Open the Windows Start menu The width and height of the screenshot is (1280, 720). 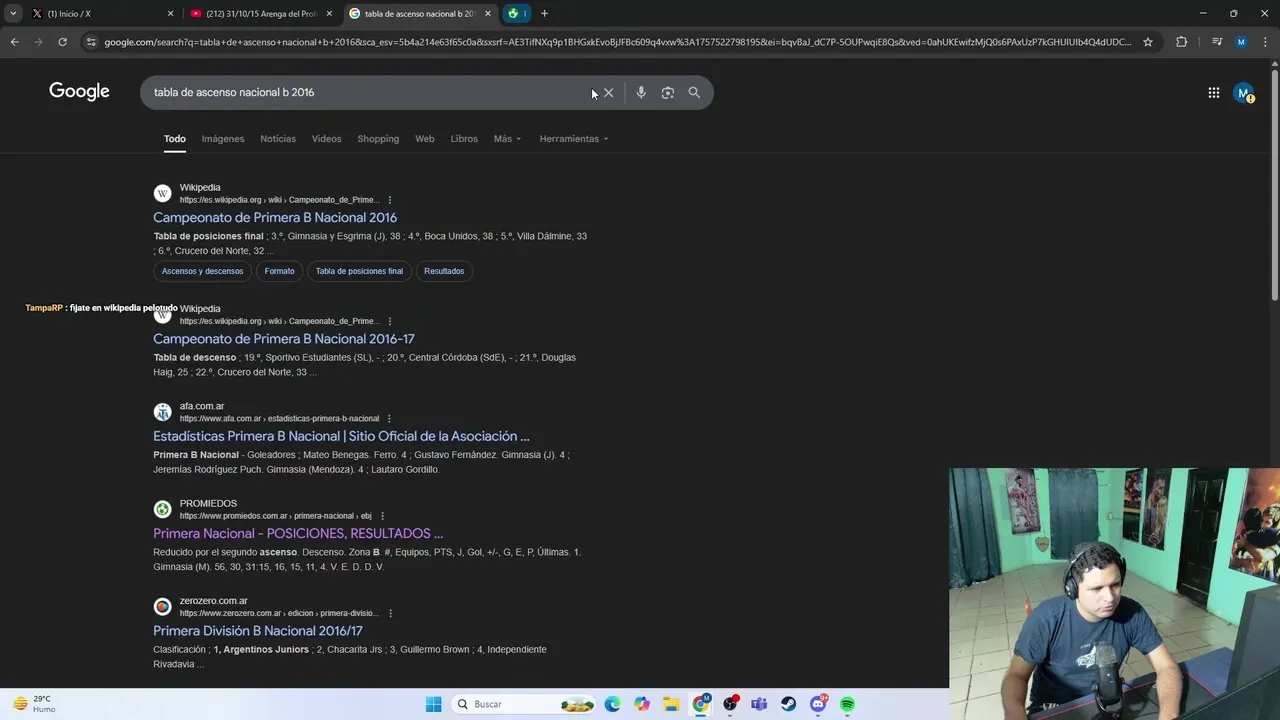pyautogui.click(x=433, y=704)
